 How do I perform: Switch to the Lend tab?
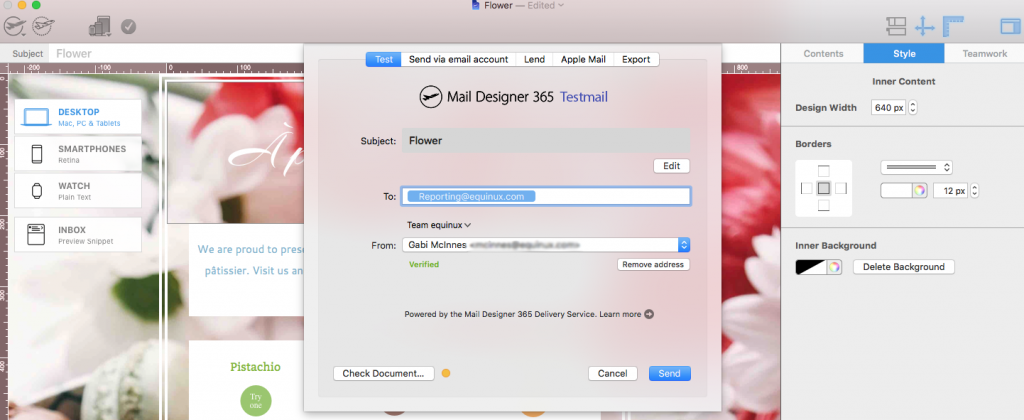[x=534, y=59]
